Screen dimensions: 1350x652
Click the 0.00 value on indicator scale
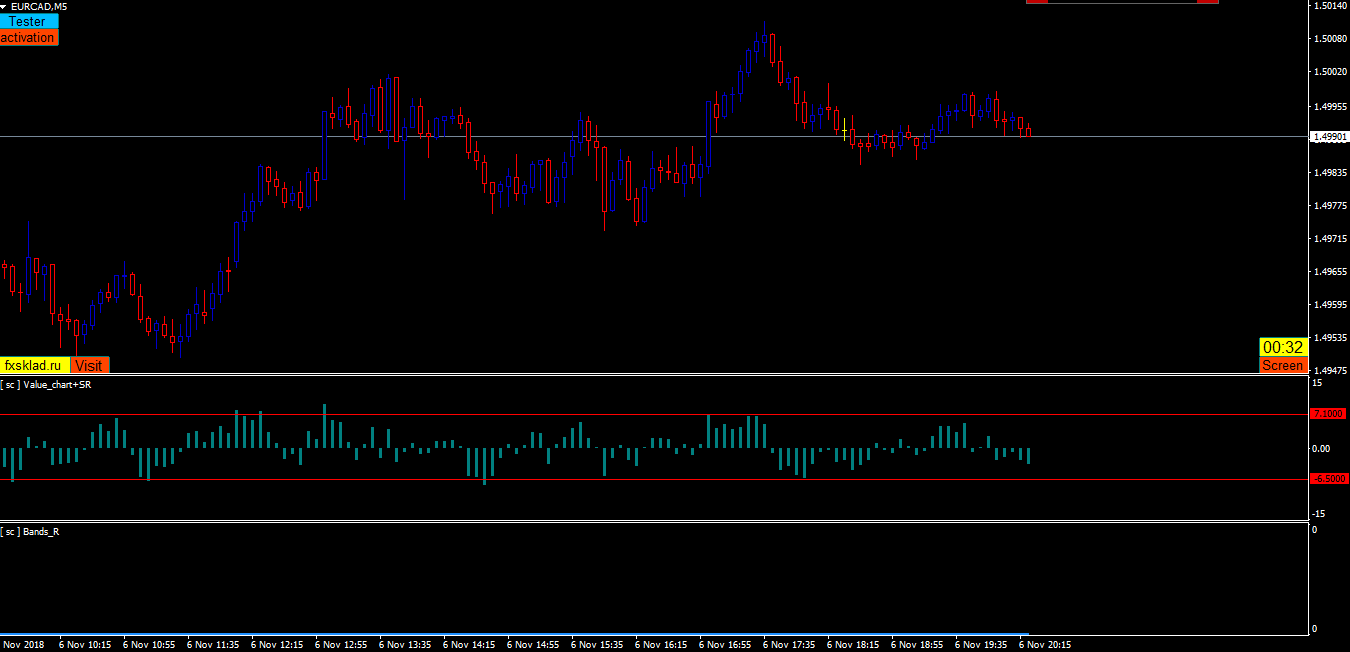pos(1321,448)
